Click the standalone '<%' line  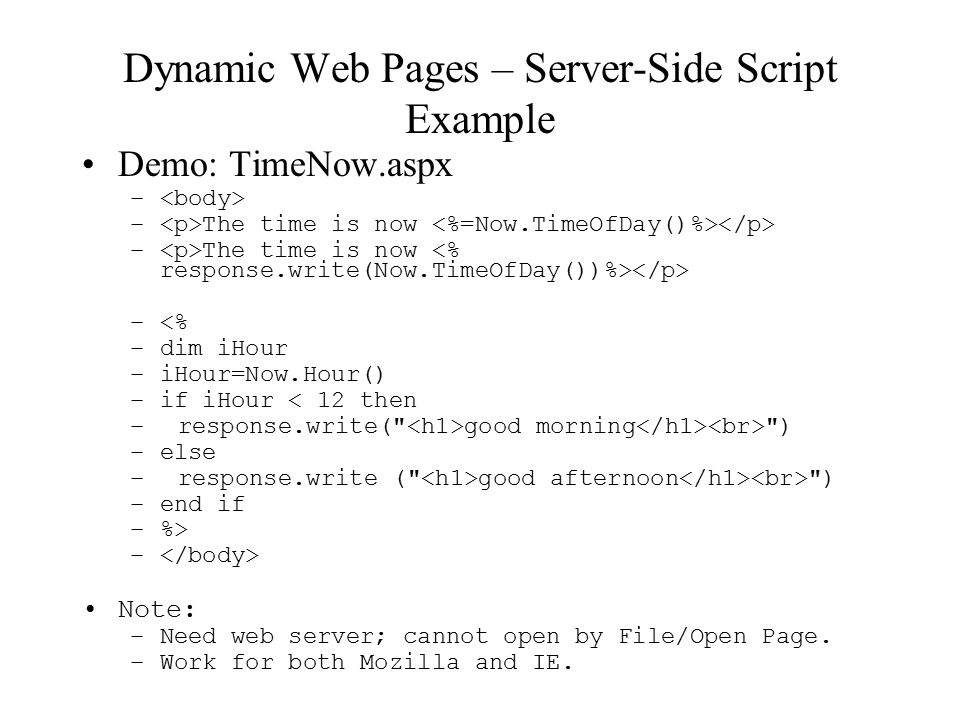tap(174, 322)
